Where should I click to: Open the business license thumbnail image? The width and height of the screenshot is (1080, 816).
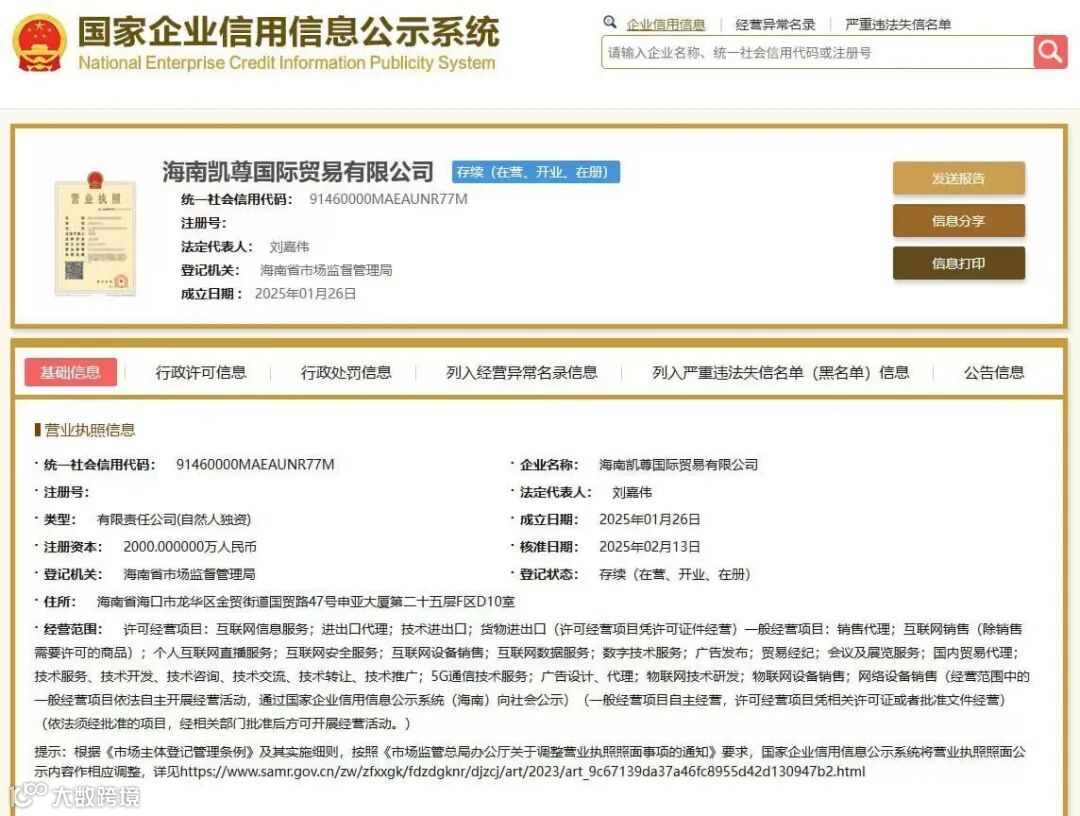(x=95, y=234)
